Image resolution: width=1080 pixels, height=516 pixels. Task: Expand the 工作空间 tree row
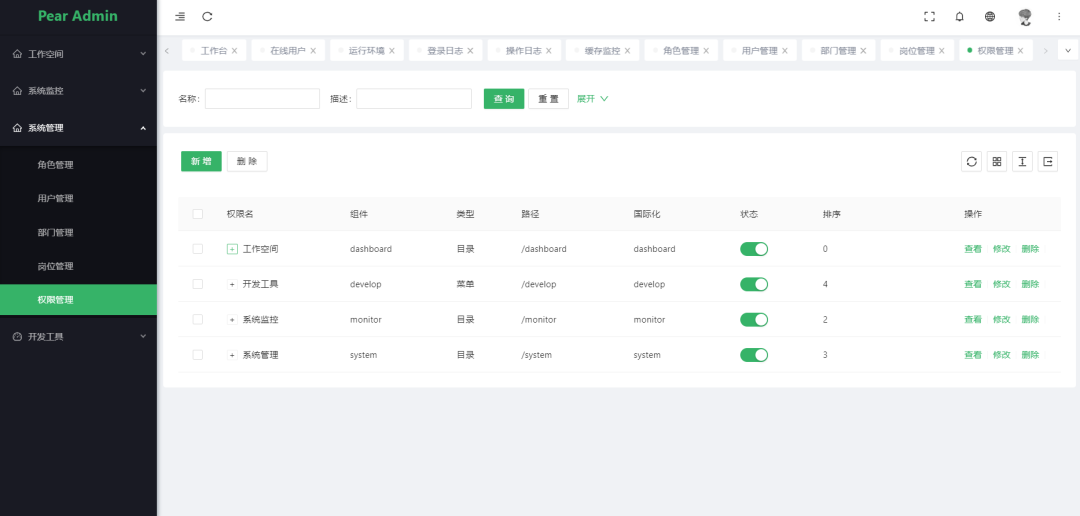tap(232, 249)
